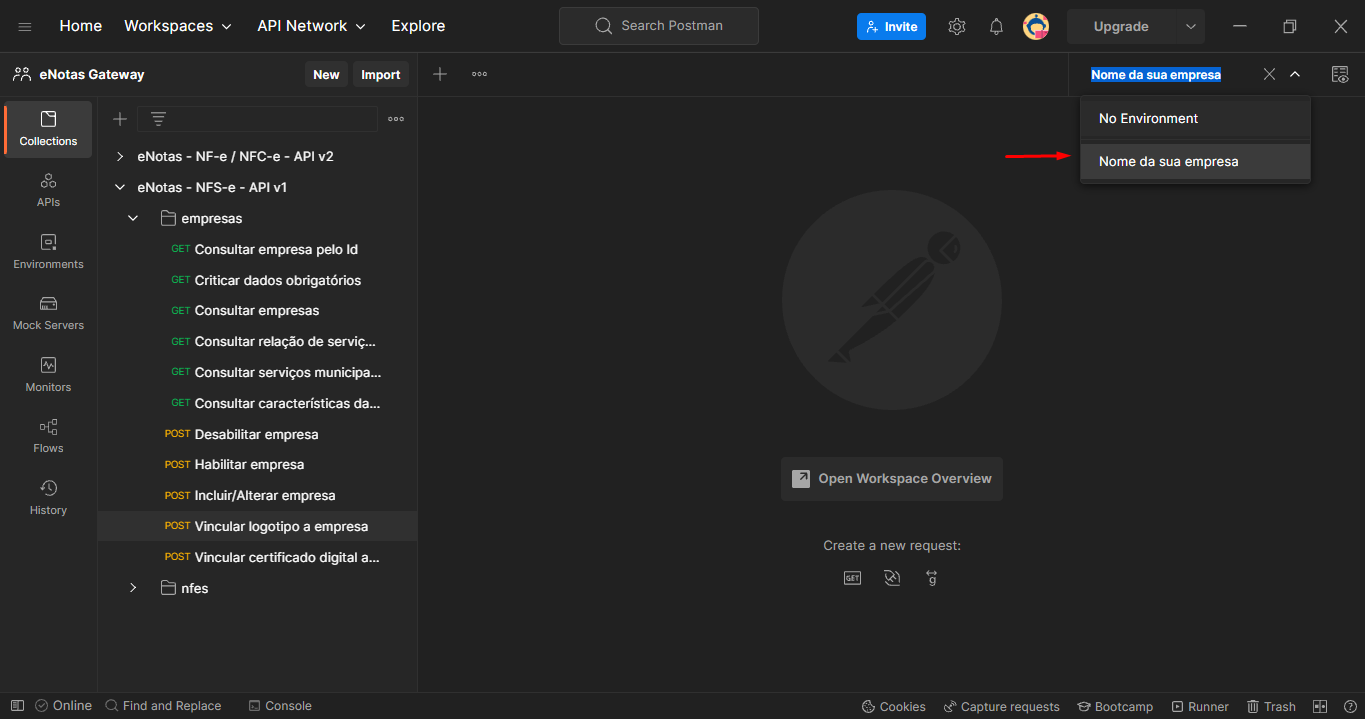Go to Explore
Viewport: 1365px width, 719px height.
click(x=418, y=26)
